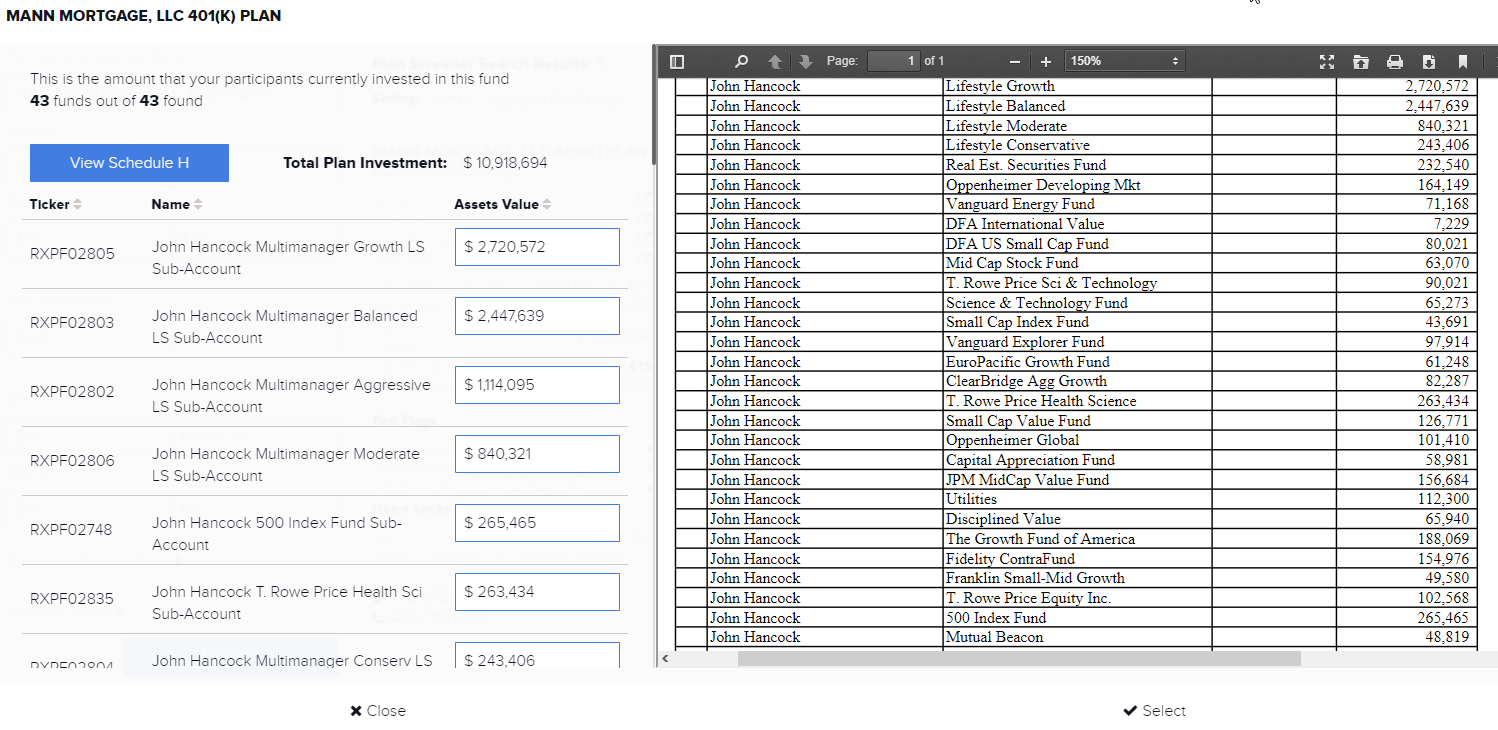
Task: Open the PDF find search tool
Action: [x=741, y=61]
